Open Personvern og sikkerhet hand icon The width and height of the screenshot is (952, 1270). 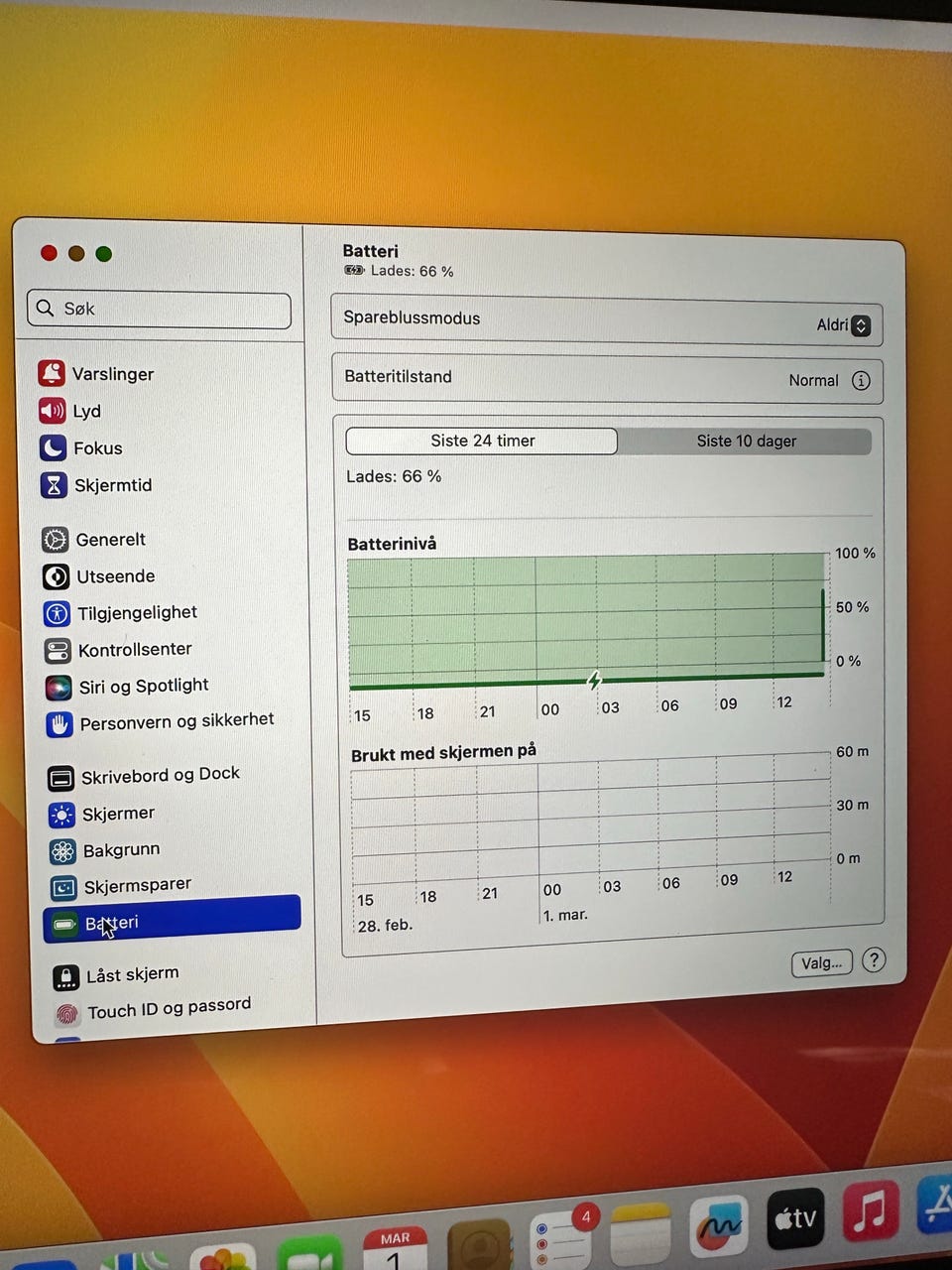pyautogui.click(x=59, y=724)
